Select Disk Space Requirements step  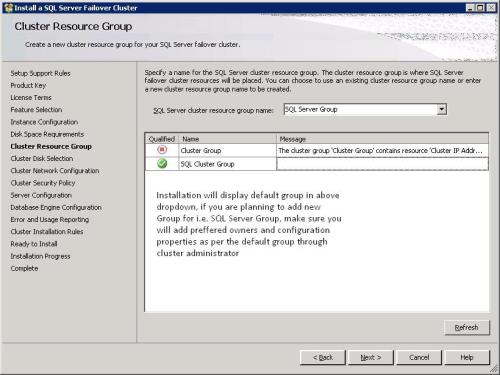(47, 134)
